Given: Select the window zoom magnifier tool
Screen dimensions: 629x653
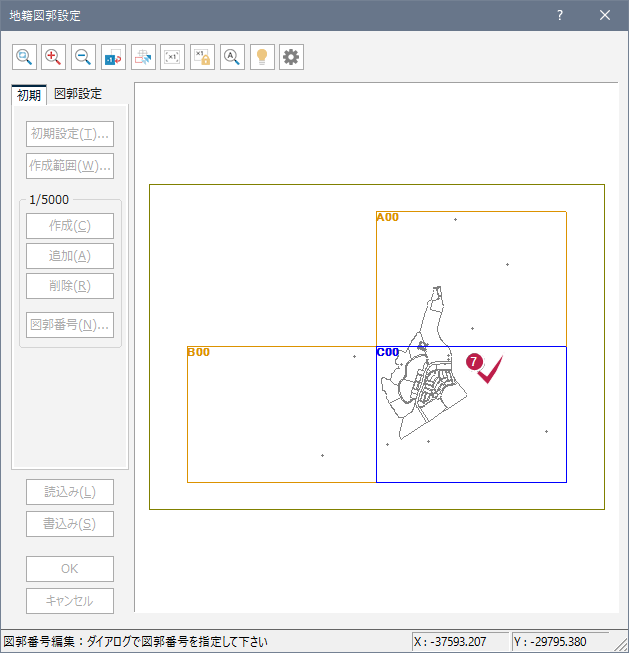Looking at the screenshot, I should pos(24,57).
